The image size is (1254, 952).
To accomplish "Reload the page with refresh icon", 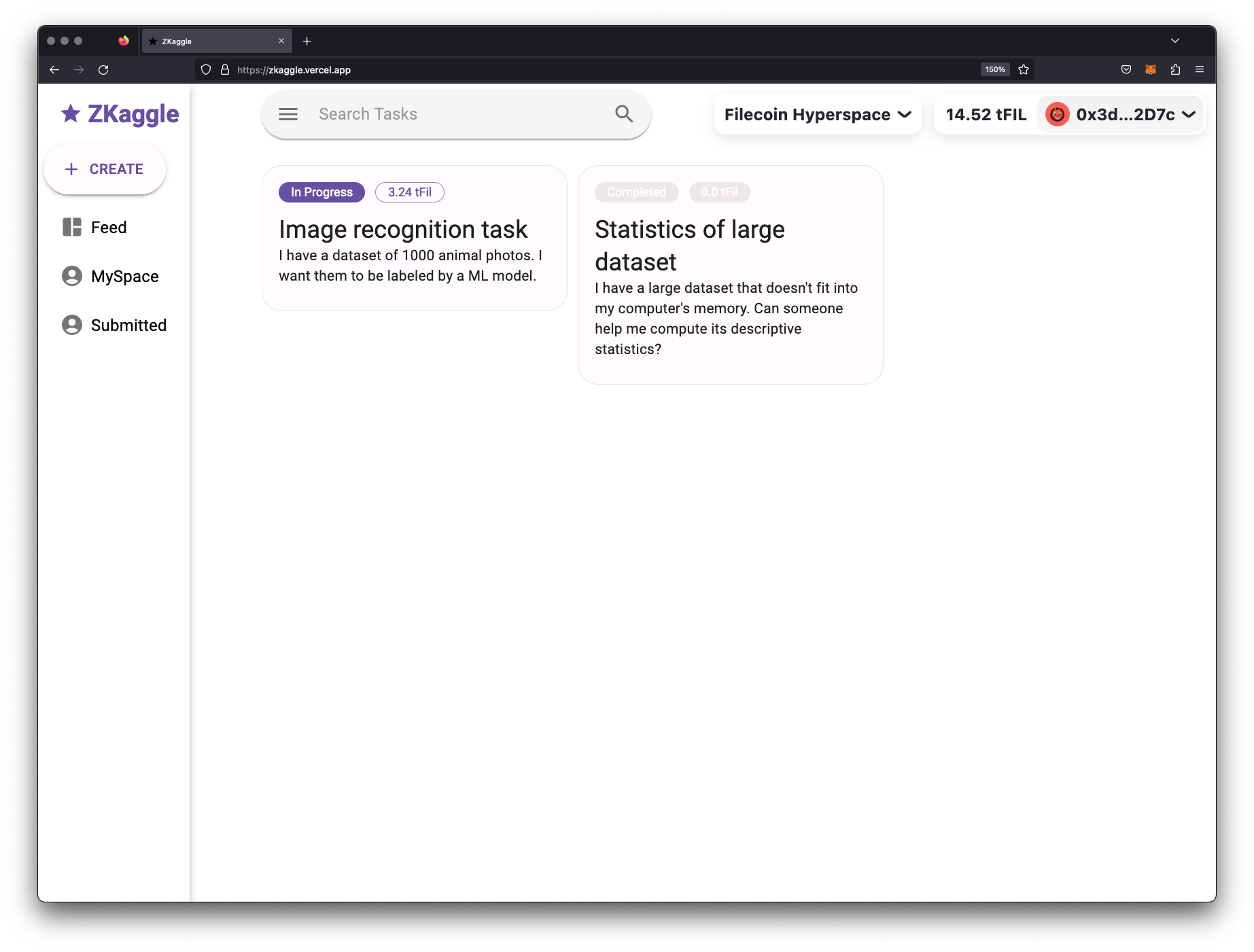I will 103,69.
